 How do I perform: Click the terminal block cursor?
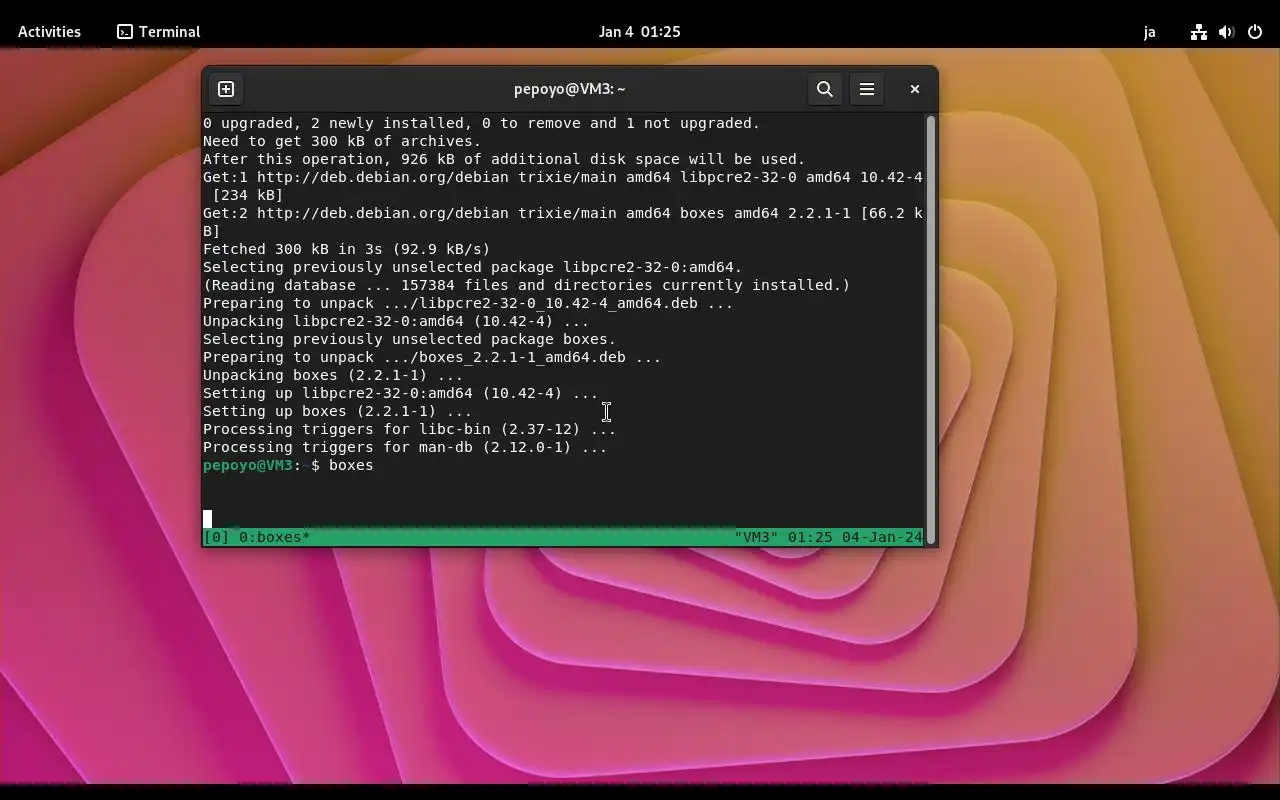pos(207,519)
